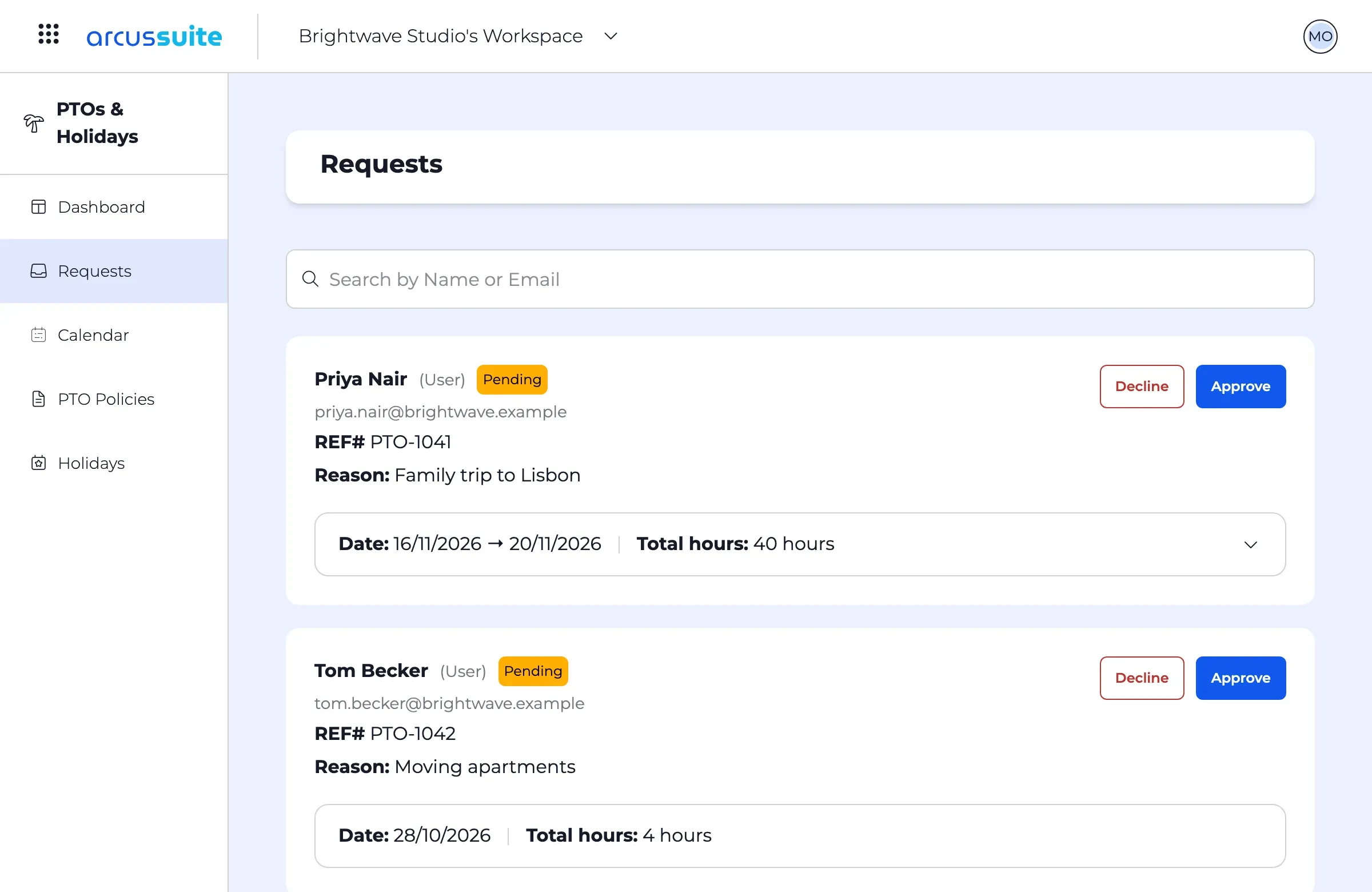
Task: Click the Tom Becker name heading
Action: point(371,671)
